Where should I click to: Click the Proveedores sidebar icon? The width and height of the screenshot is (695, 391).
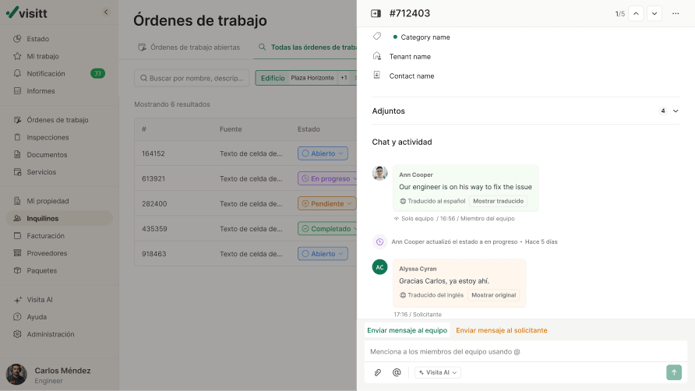(x=17, y=253)
